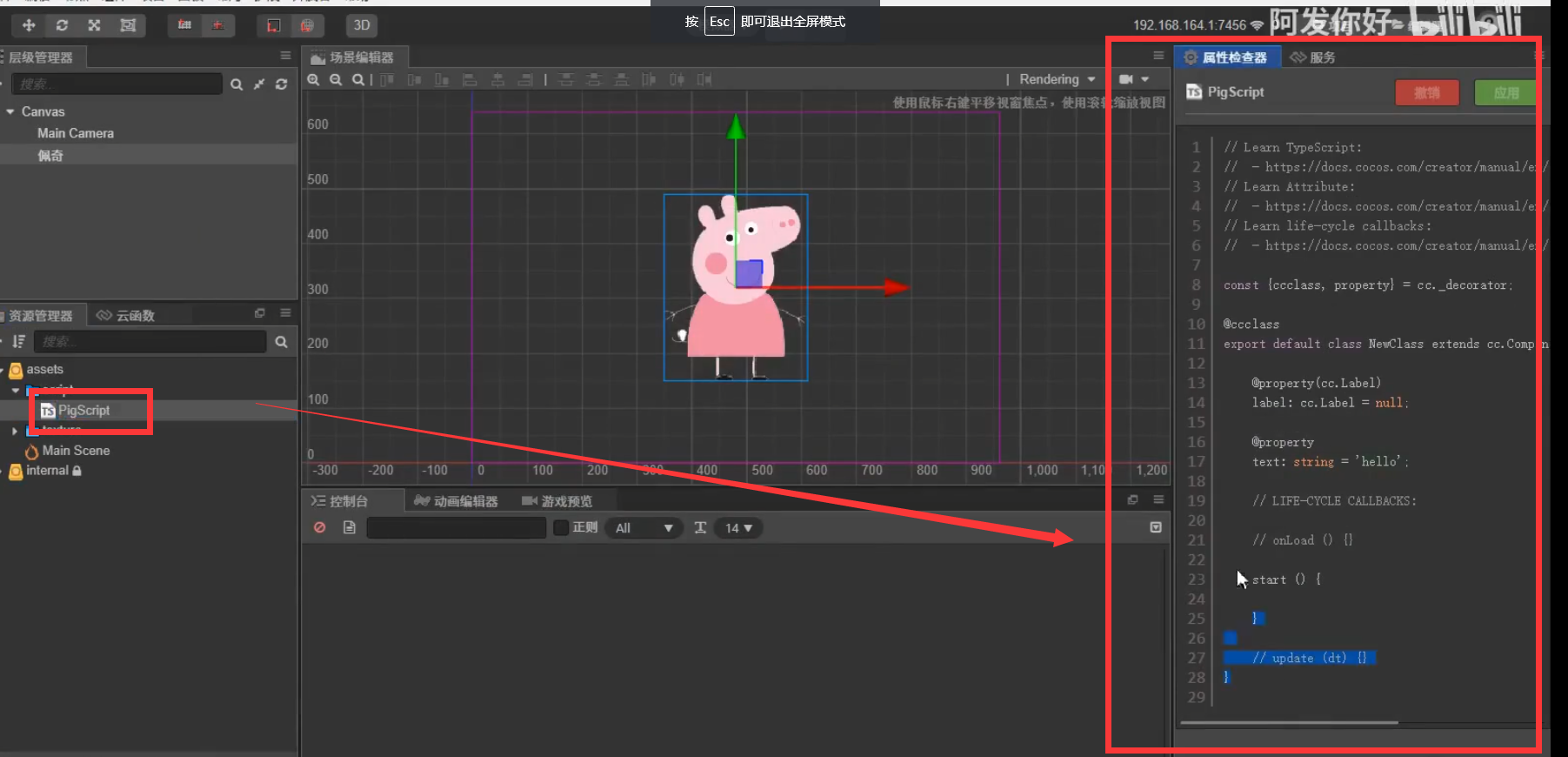1568x757 pixels.
Task: Align top edges in scene toolbar
Action: coord(387,79)
